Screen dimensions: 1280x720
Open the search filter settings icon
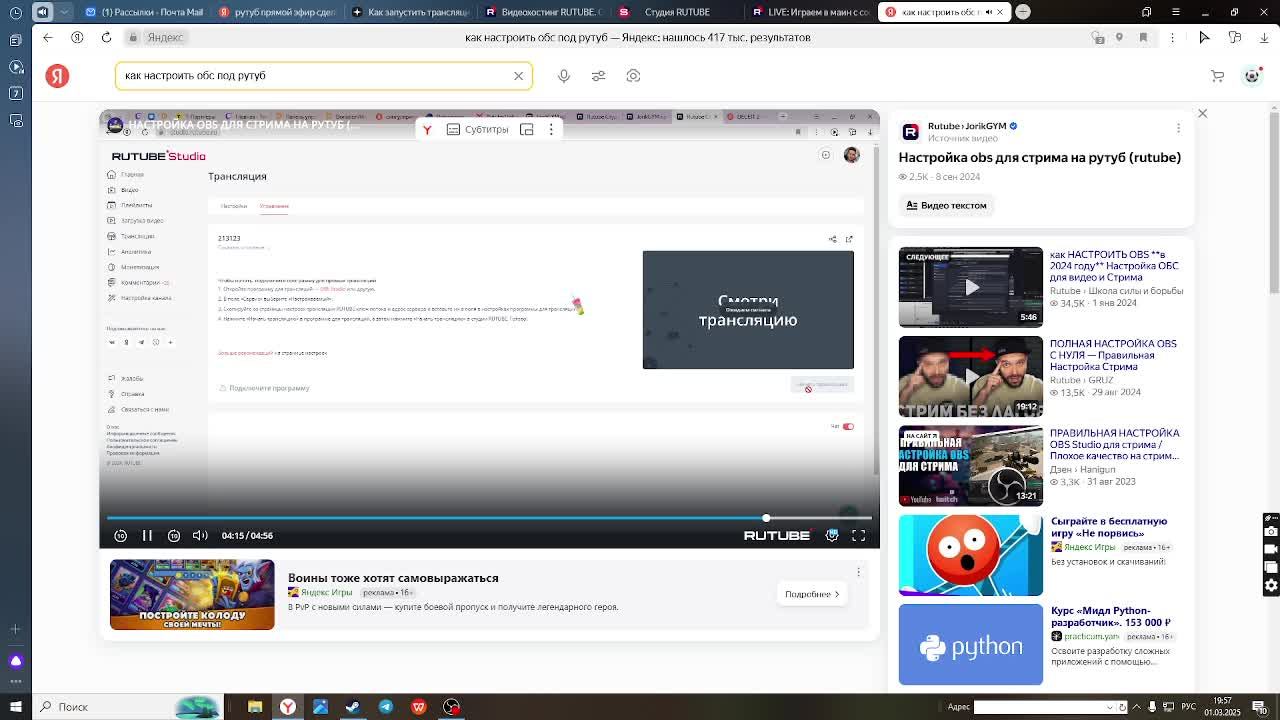point(598,76)
